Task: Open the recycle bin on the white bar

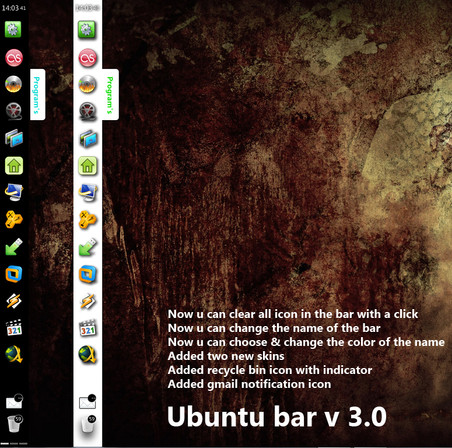Action: point(88,424)
